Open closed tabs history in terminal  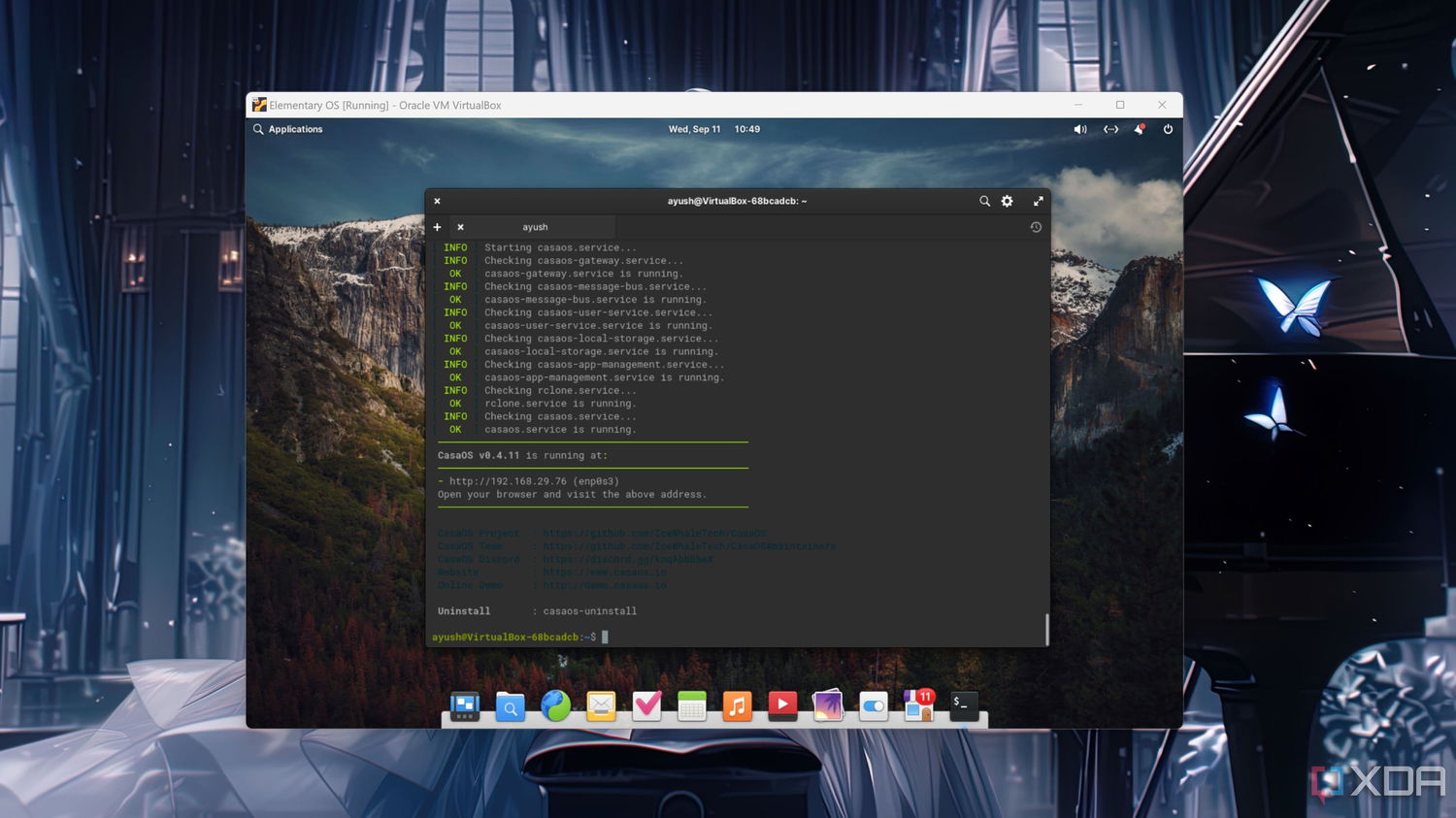coord(1036,227)
